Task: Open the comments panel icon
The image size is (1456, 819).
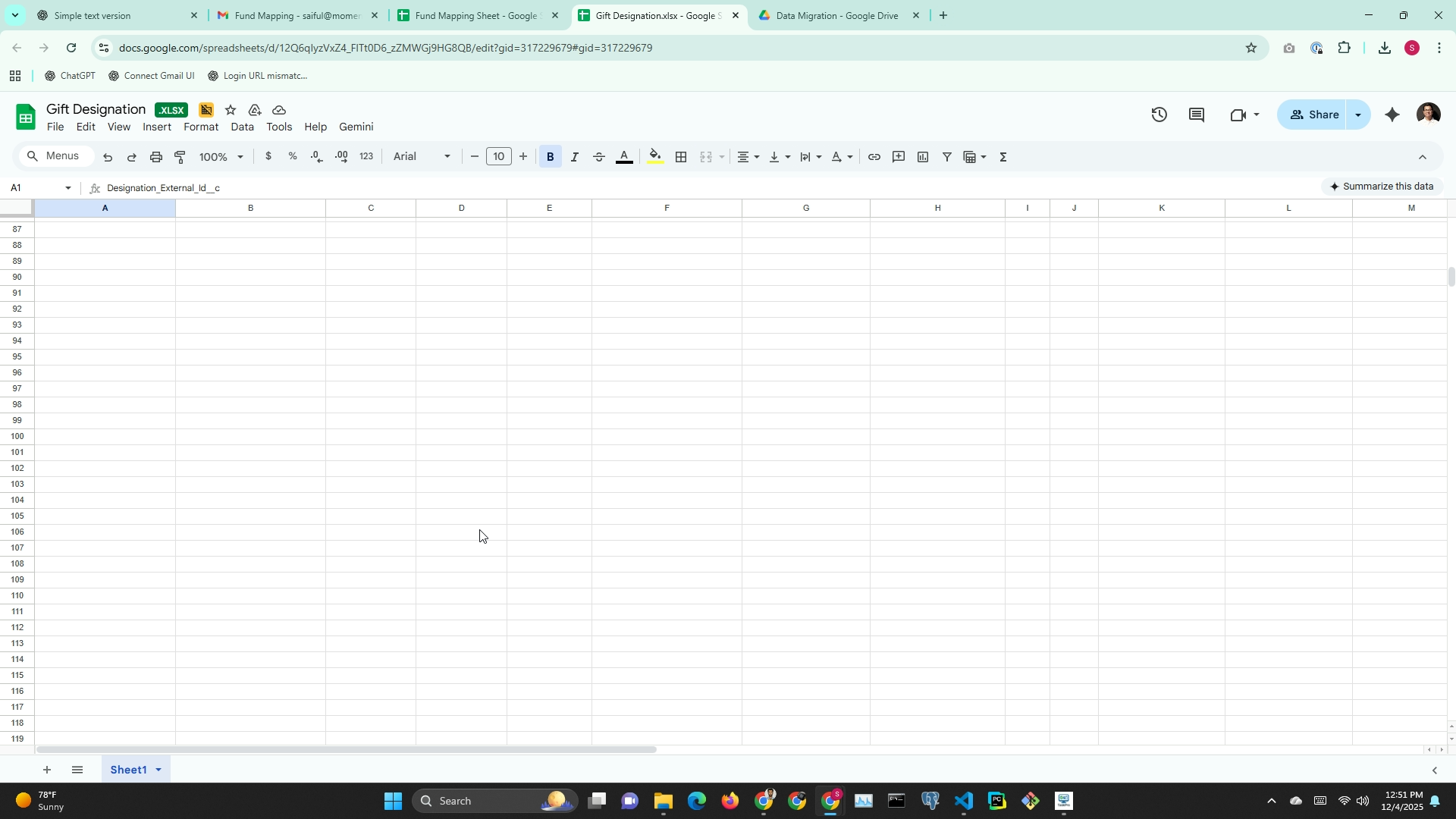Action: (x=1197, y=115)
